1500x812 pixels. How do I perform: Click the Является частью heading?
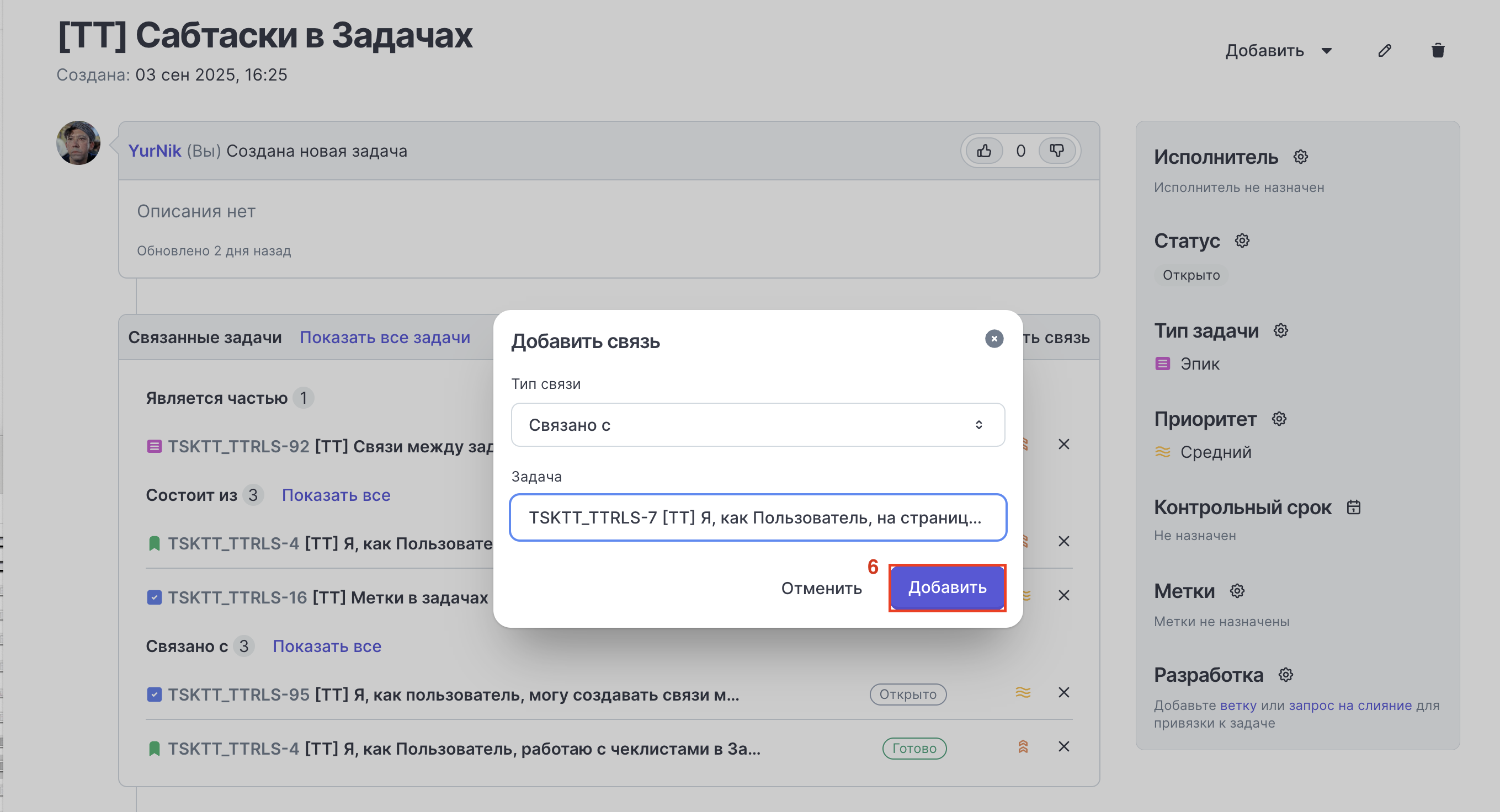click(217, 398)
